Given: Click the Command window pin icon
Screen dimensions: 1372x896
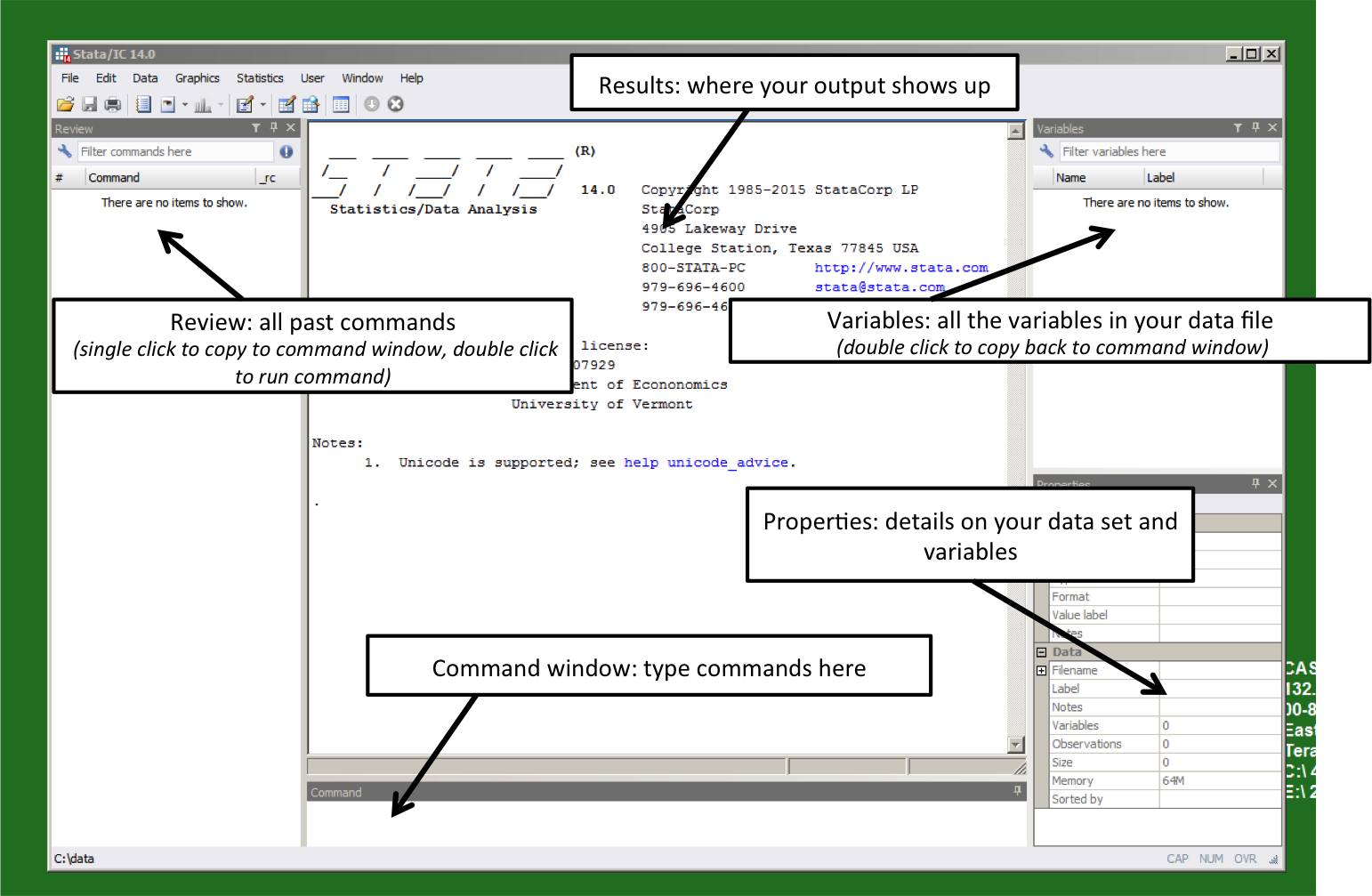Looking at the screenshot, I should tap(1017, 790).
